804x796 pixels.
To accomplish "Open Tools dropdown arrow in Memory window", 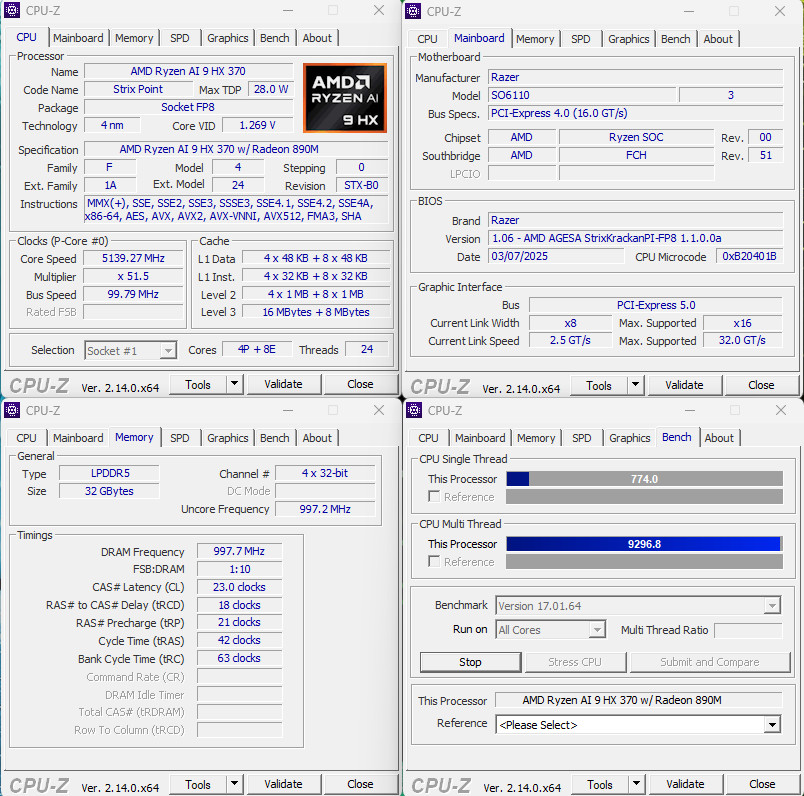I will click(x=234, y=784).
